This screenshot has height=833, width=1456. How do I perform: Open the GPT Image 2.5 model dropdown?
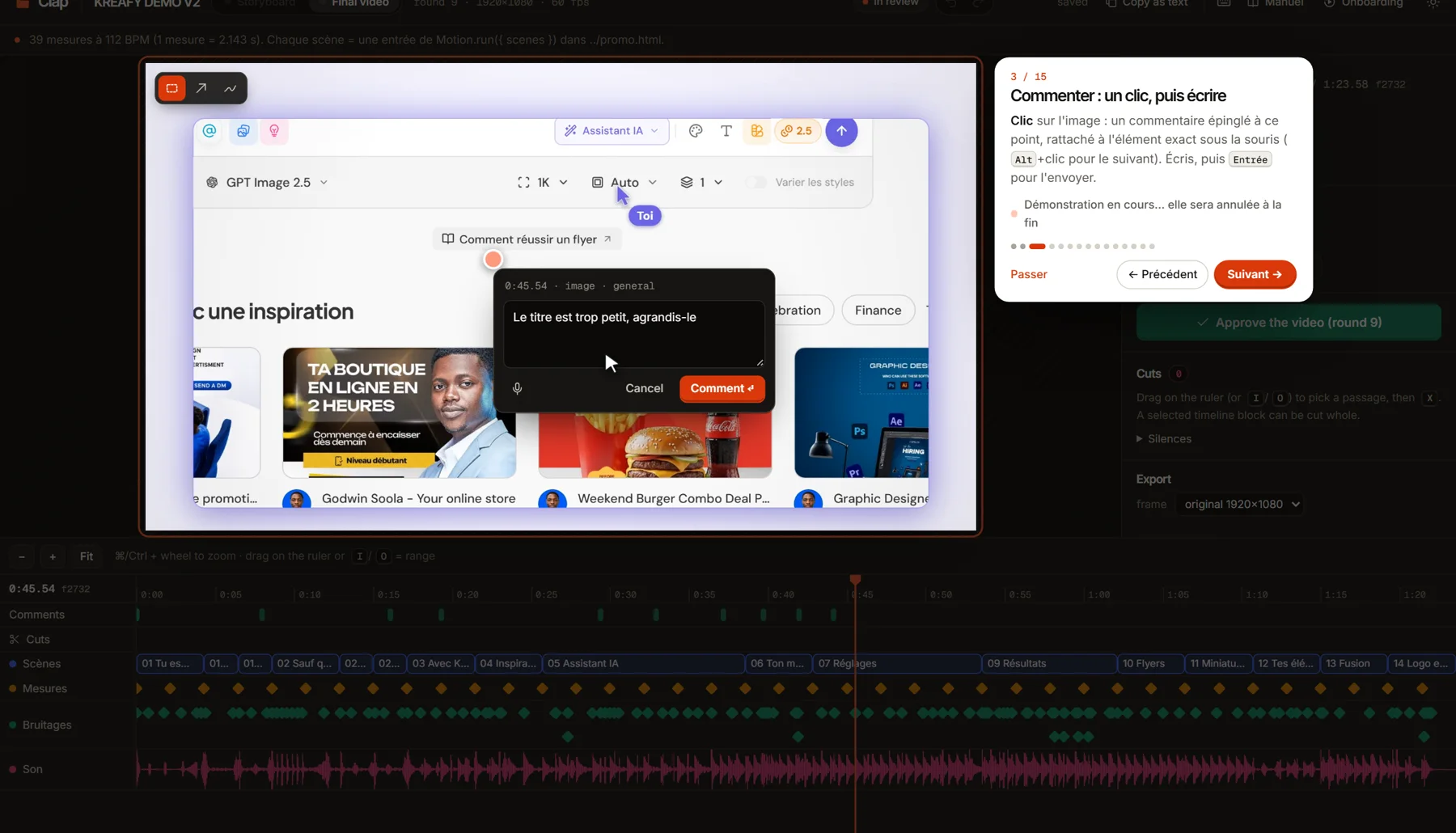(267, 183)
